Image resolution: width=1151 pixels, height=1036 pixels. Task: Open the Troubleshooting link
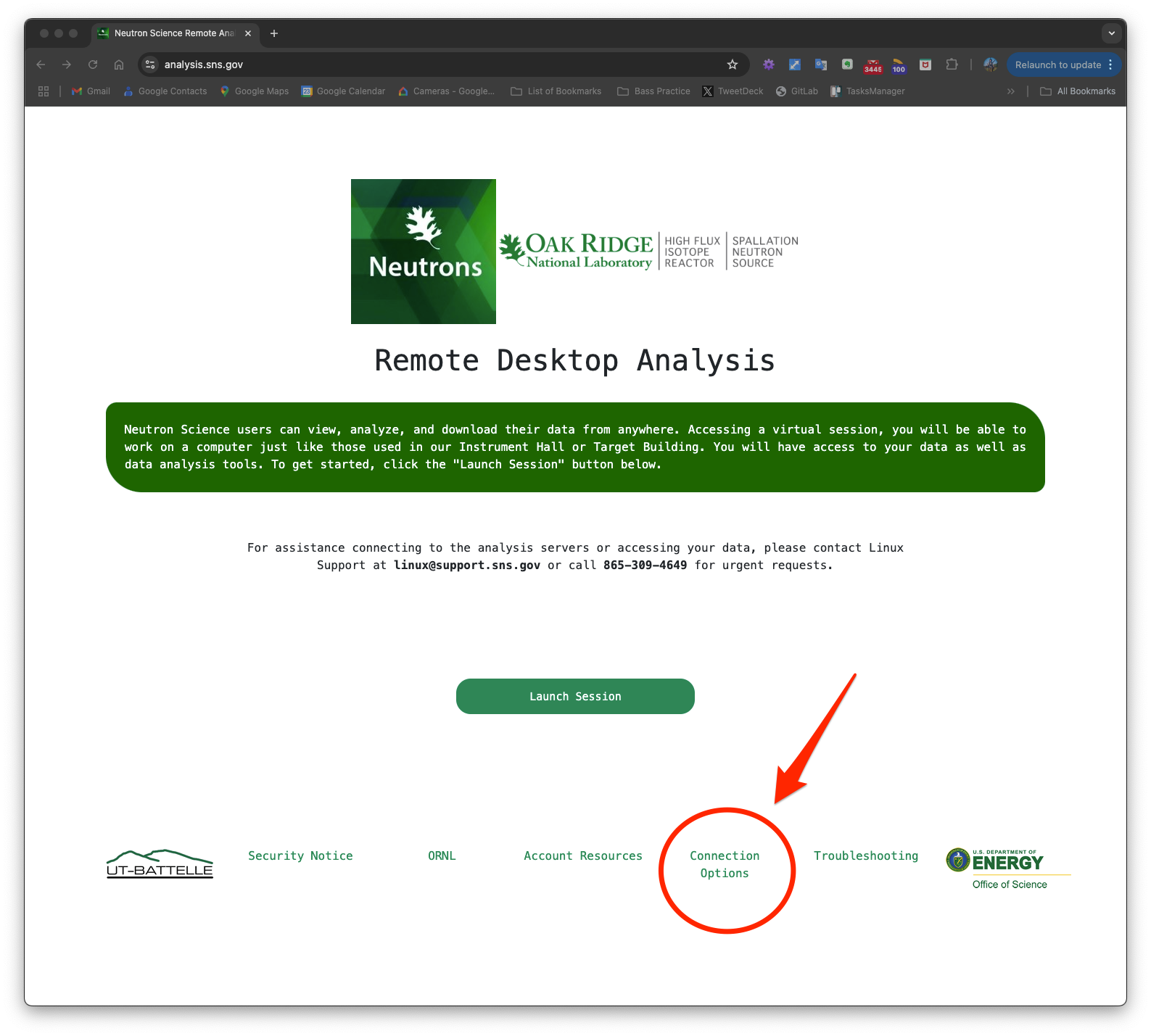(865, 855)
